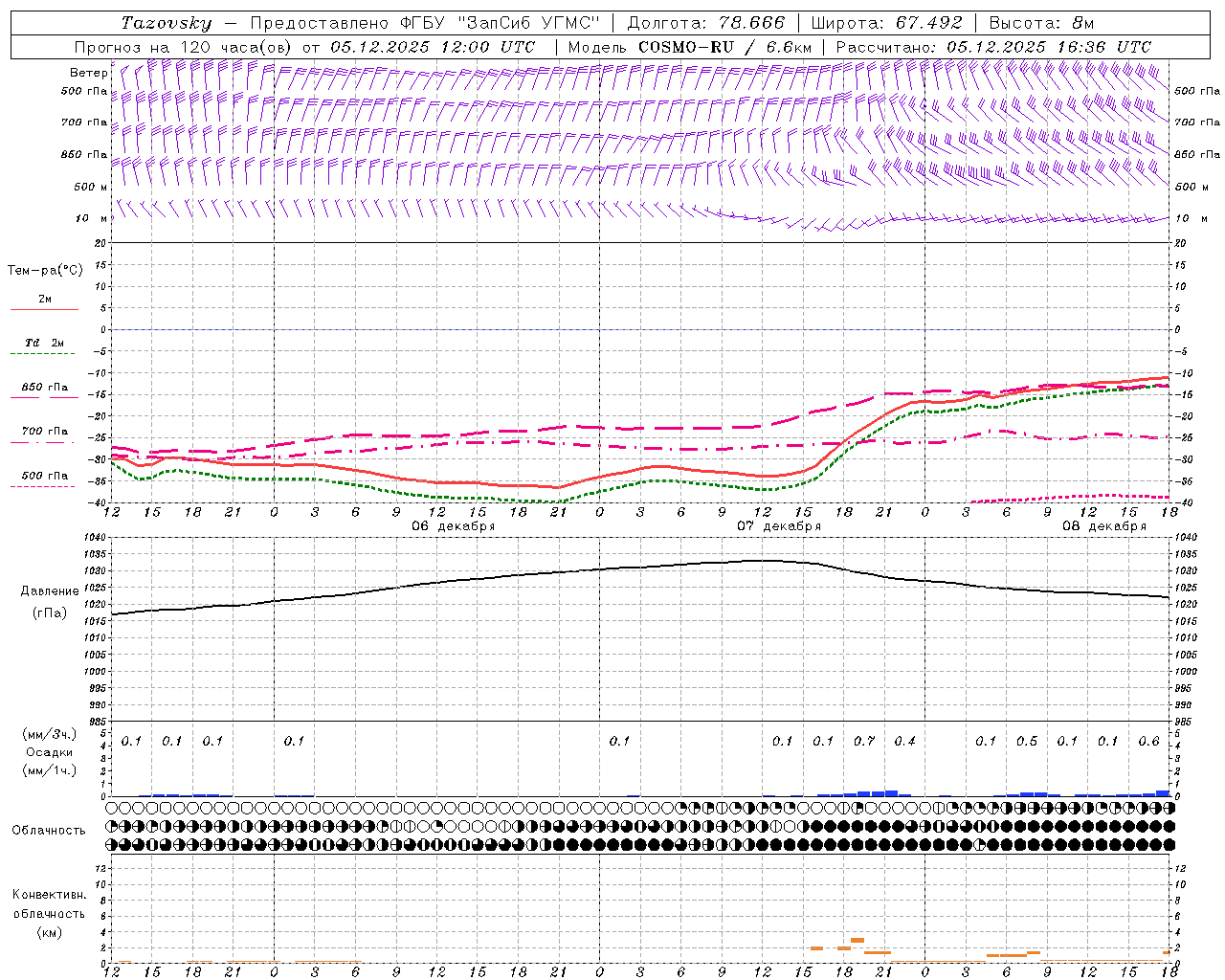
Task: Click the 0.4 precipitation amount value
Action: tap(904, 741)
